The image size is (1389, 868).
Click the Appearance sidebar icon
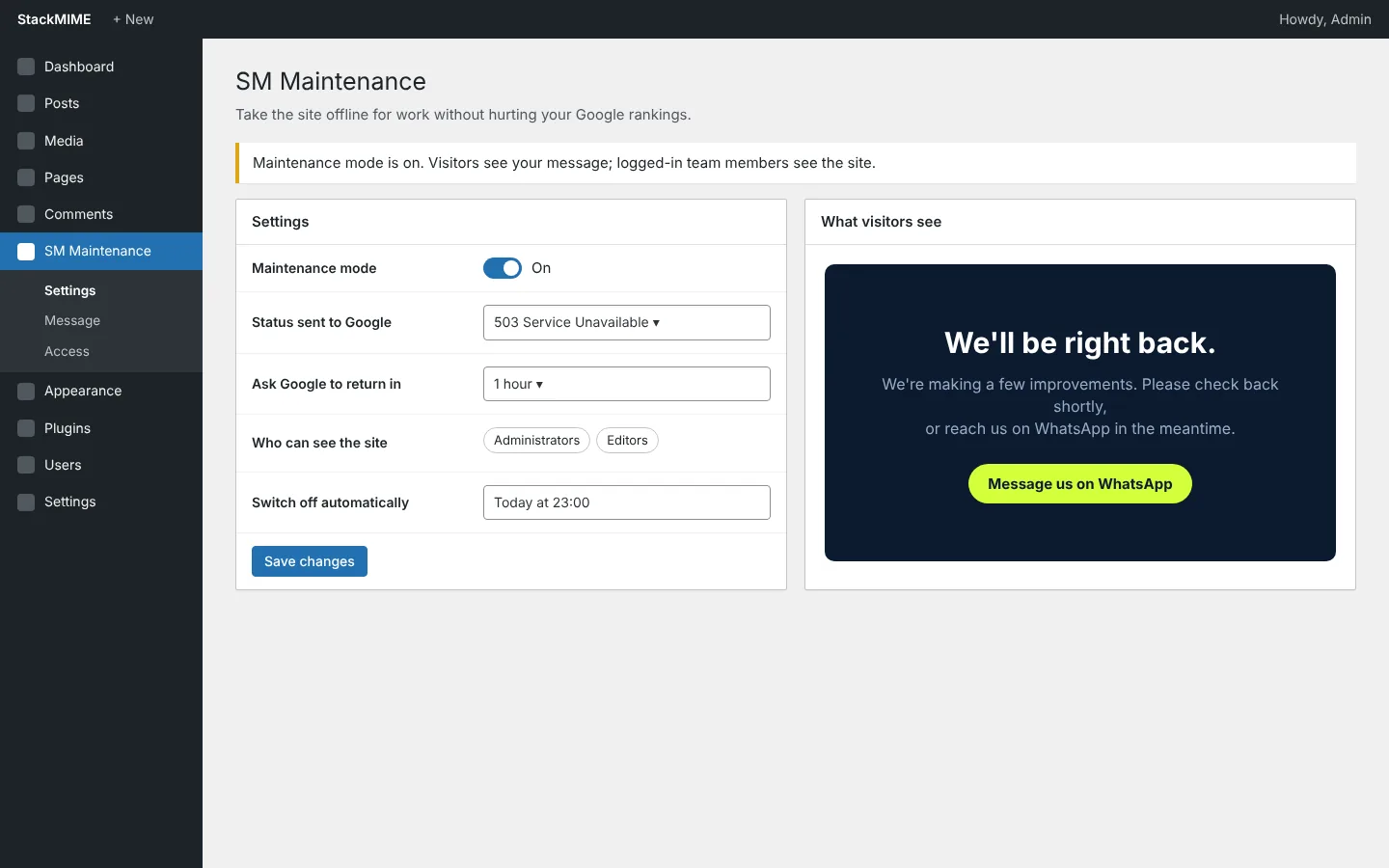tap(26, 391)
